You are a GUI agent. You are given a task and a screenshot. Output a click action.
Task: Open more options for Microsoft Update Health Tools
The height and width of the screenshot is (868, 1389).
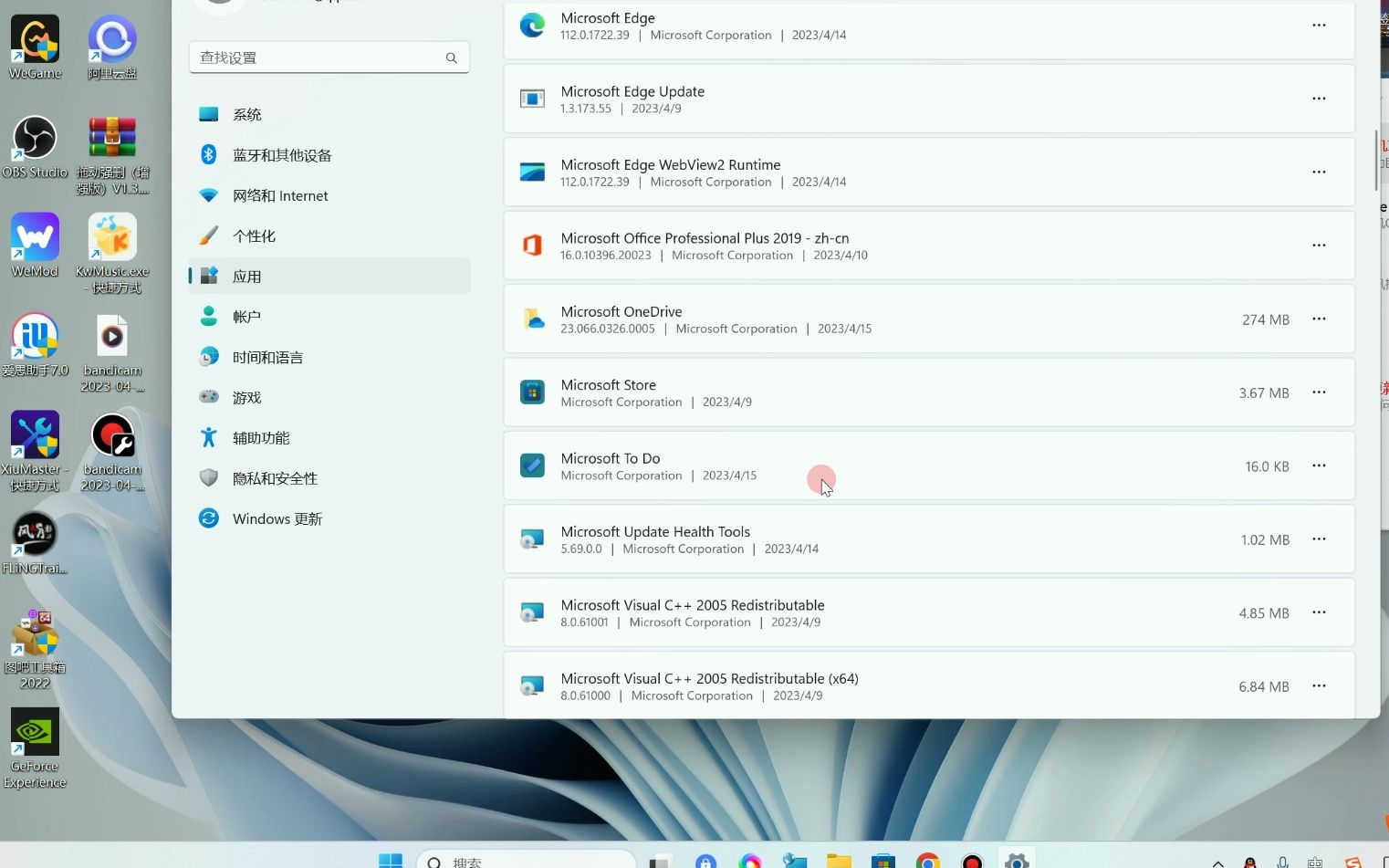point(1319,539)
